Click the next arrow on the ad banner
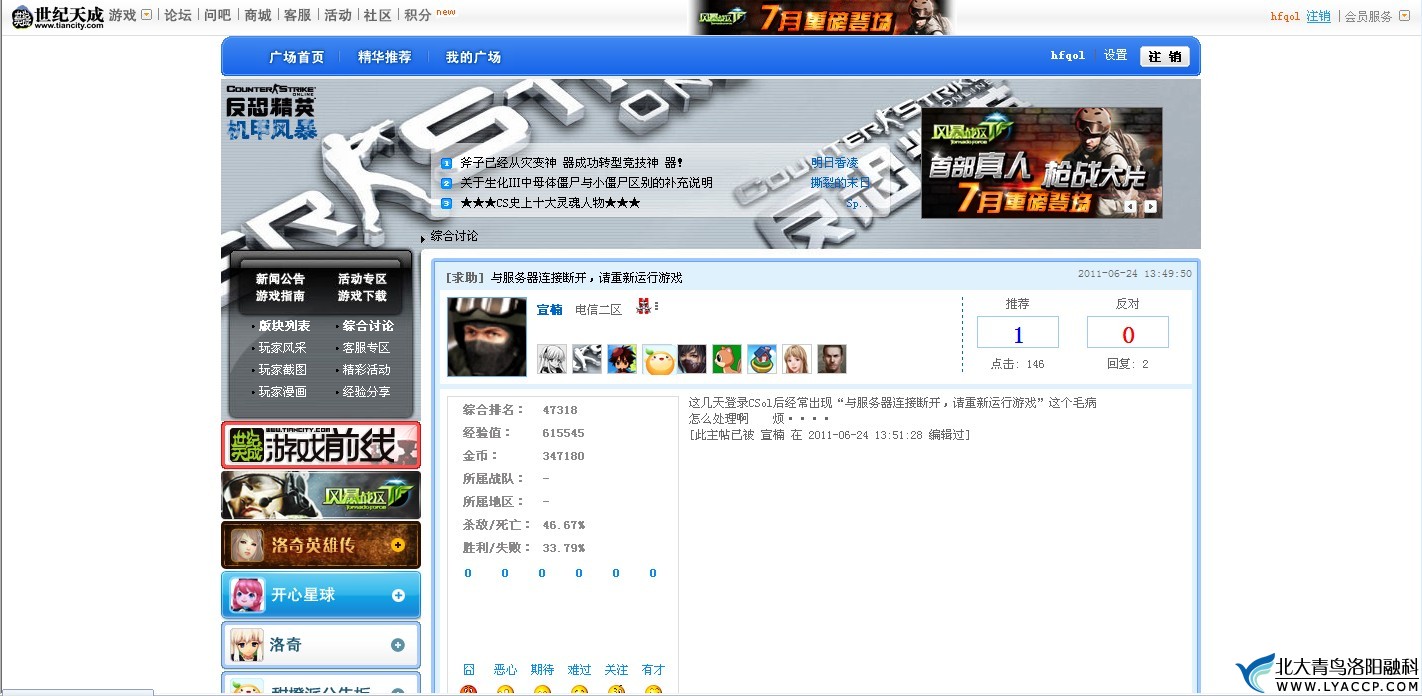 click(1151, 207)
